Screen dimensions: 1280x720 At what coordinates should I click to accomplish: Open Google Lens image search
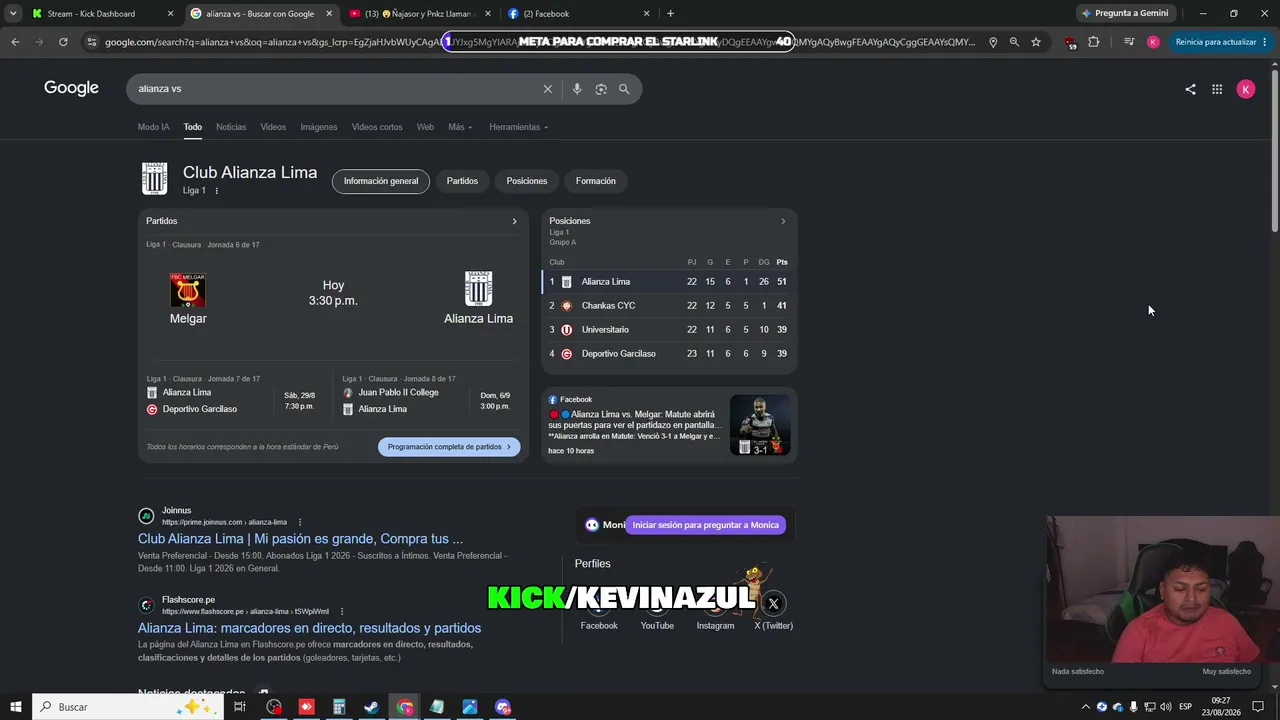click(x=601, y=89)
